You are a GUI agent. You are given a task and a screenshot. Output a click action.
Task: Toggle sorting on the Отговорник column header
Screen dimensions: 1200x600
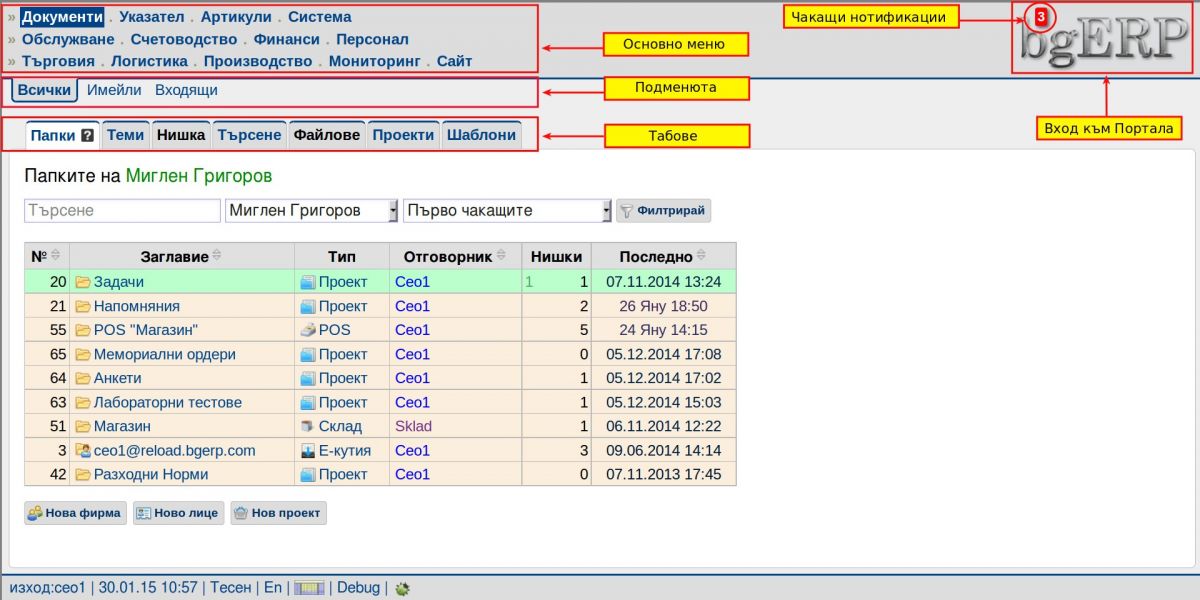501,257
